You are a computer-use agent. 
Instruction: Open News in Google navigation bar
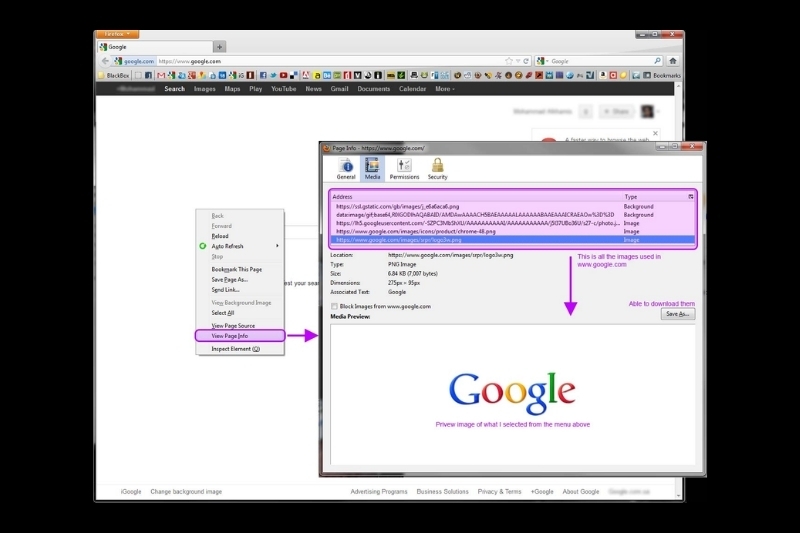click(x=313, y=89)
